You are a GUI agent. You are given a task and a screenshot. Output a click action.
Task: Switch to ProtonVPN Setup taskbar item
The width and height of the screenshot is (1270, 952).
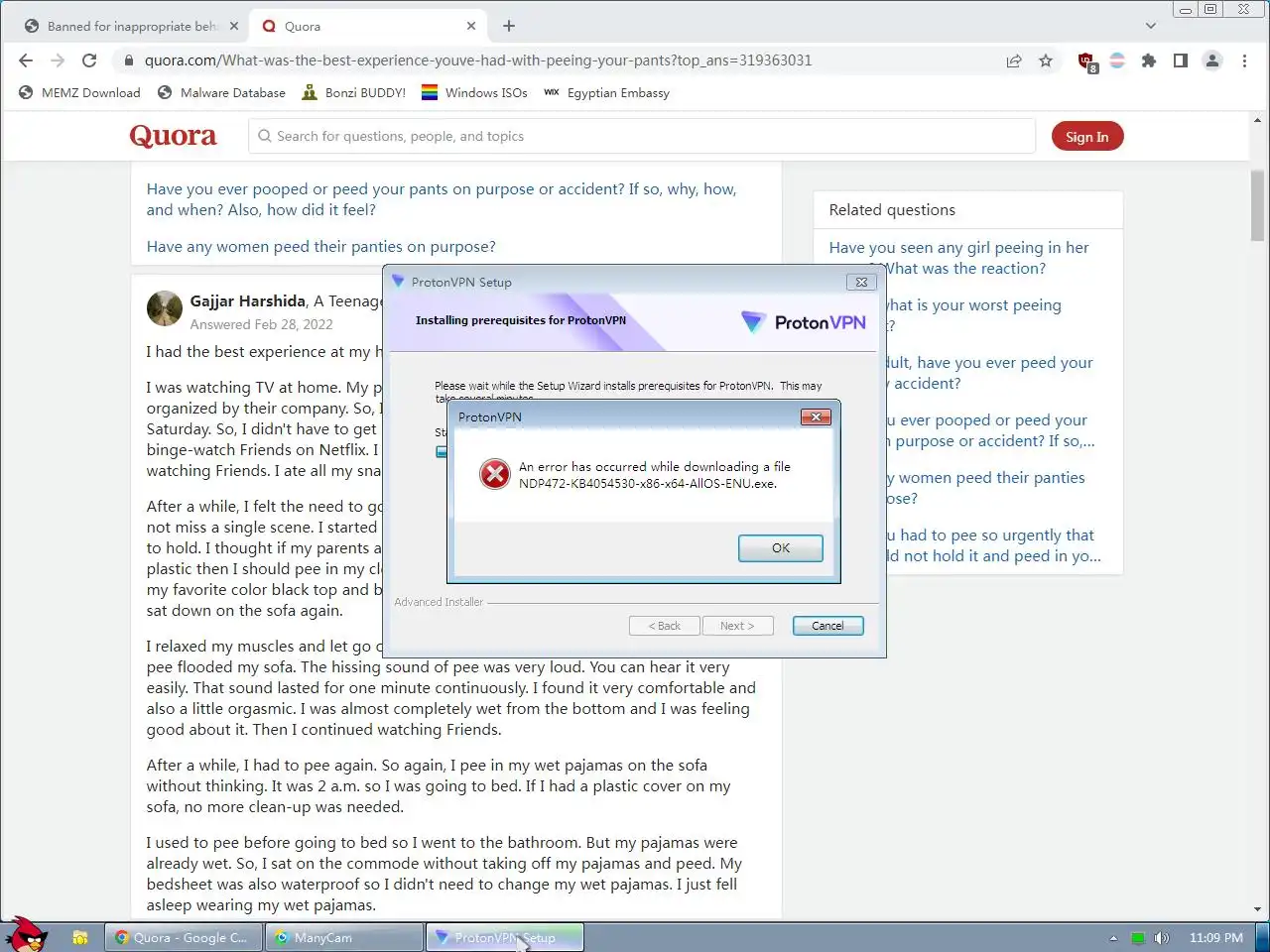click(x=505, y=937)
